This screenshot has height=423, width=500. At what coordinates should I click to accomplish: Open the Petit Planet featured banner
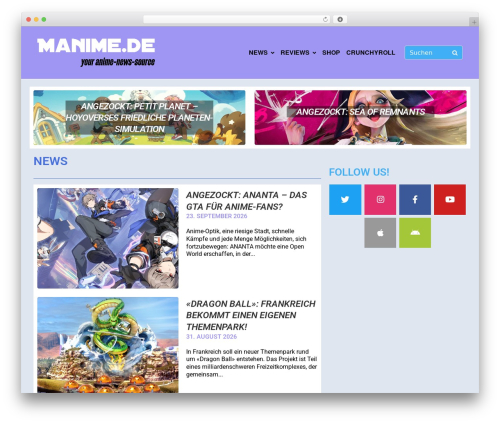139,117
